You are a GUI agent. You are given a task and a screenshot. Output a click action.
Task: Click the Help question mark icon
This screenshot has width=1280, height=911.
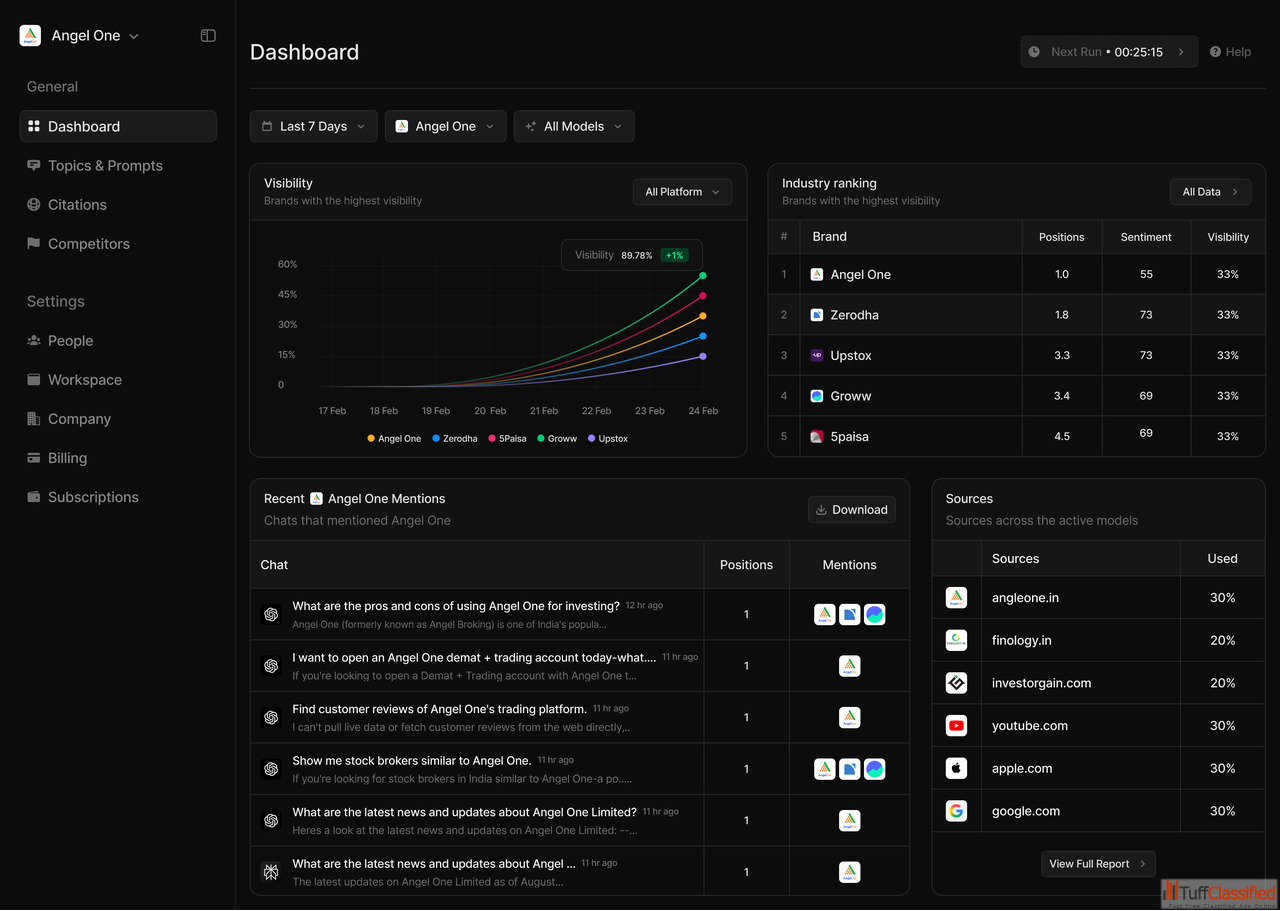(x=1215, y=52)
